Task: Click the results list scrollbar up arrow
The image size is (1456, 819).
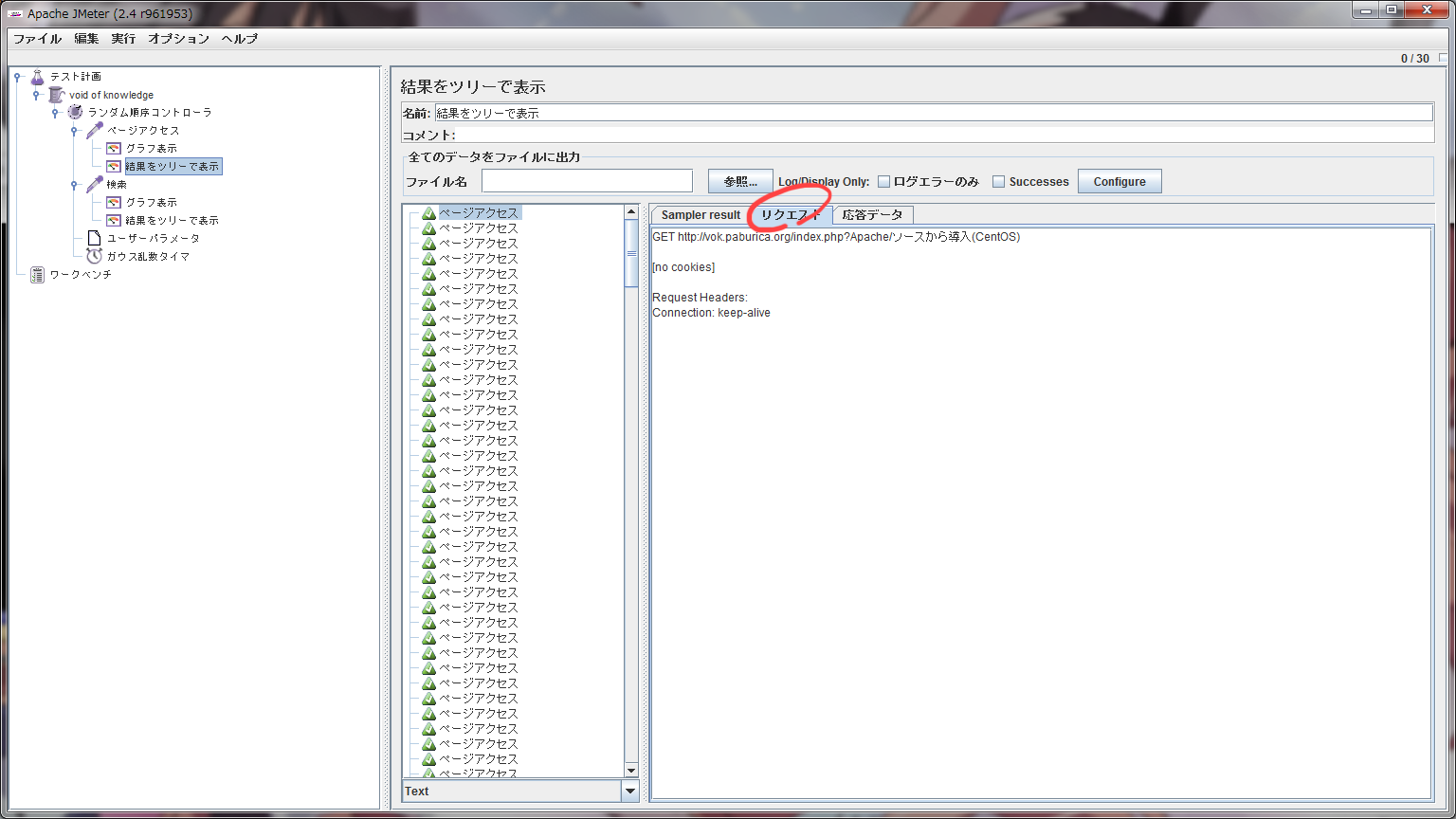Action: [632, 211]
